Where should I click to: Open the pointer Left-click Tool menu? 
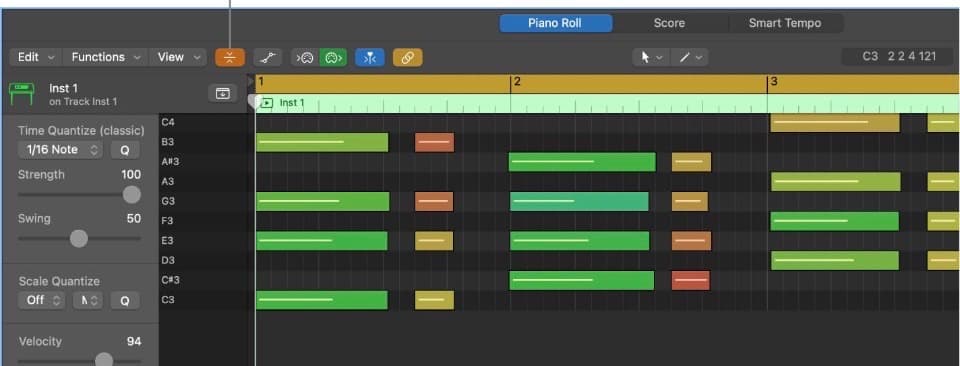coord(651,58)
